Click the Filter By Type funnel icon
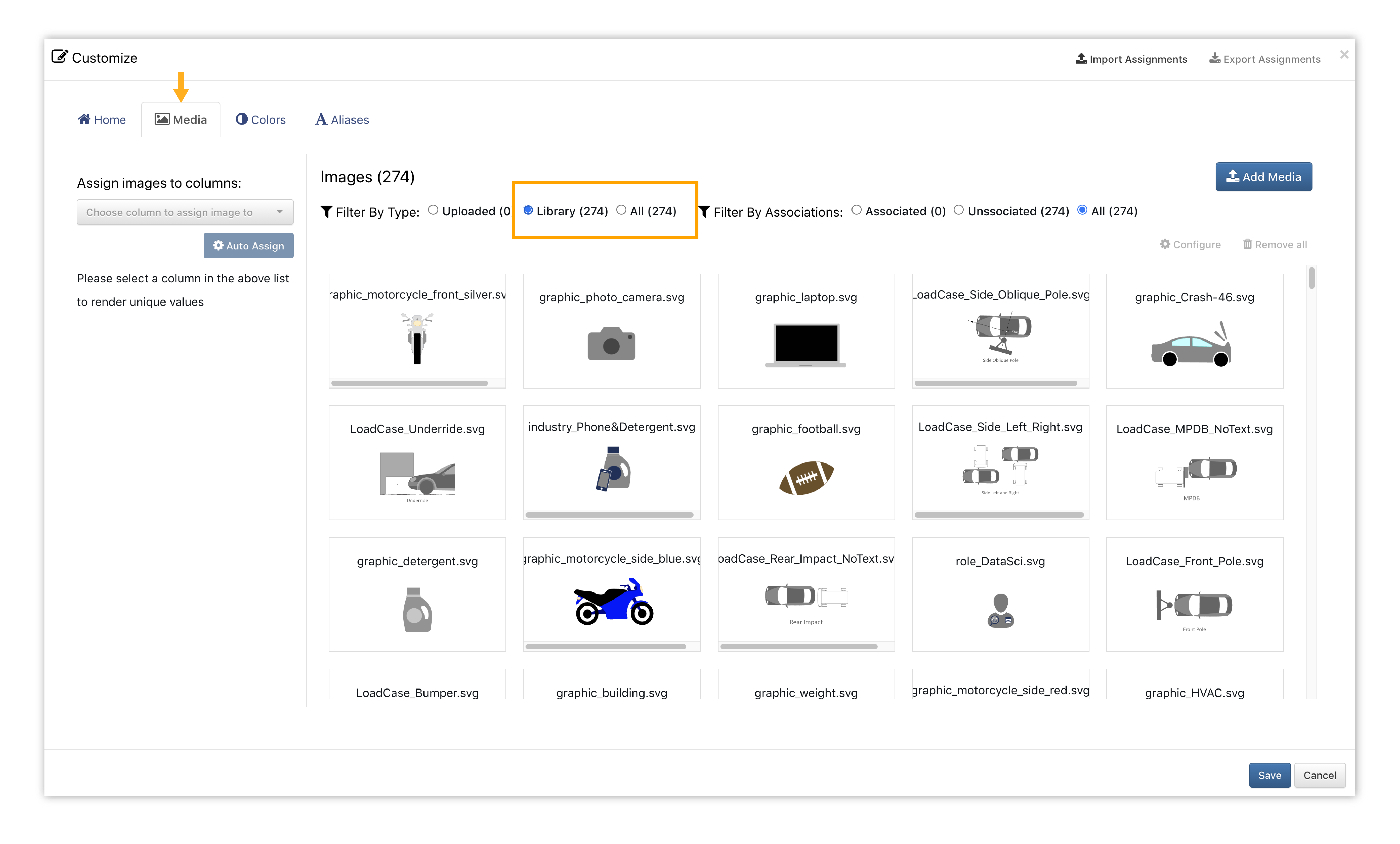 [x=326, y=211]
